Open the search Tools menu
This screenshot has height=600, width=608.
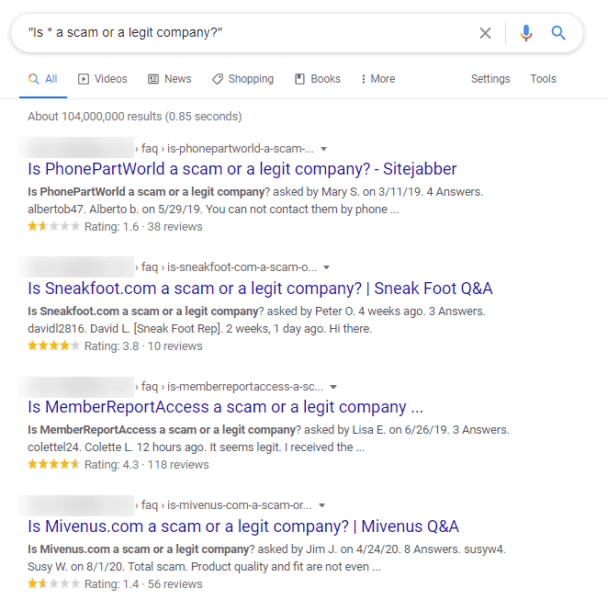[x=543, y=79]
